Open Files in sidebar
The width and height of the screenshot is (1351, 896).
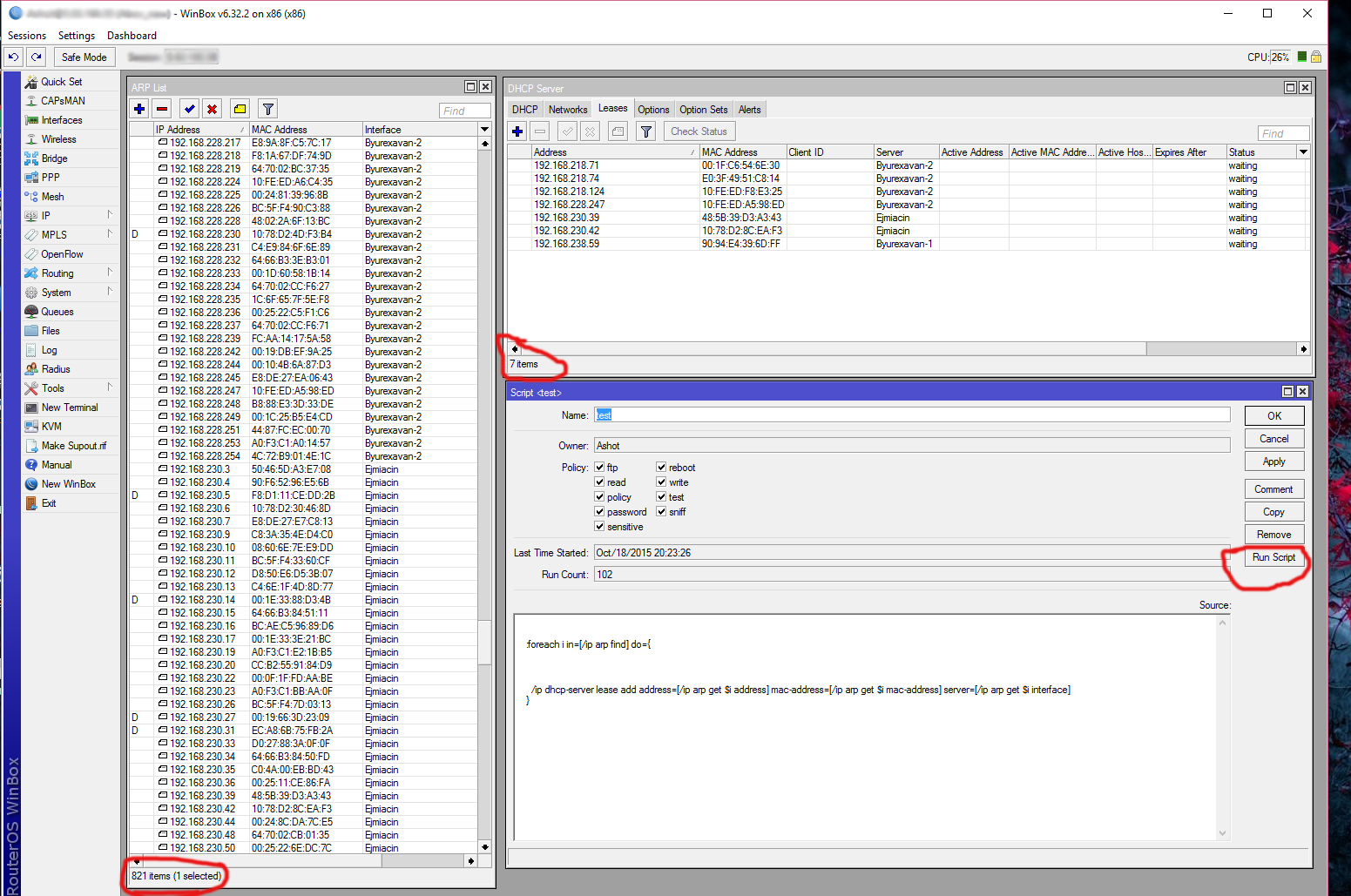pyautogui.click(x=51, y=331)
